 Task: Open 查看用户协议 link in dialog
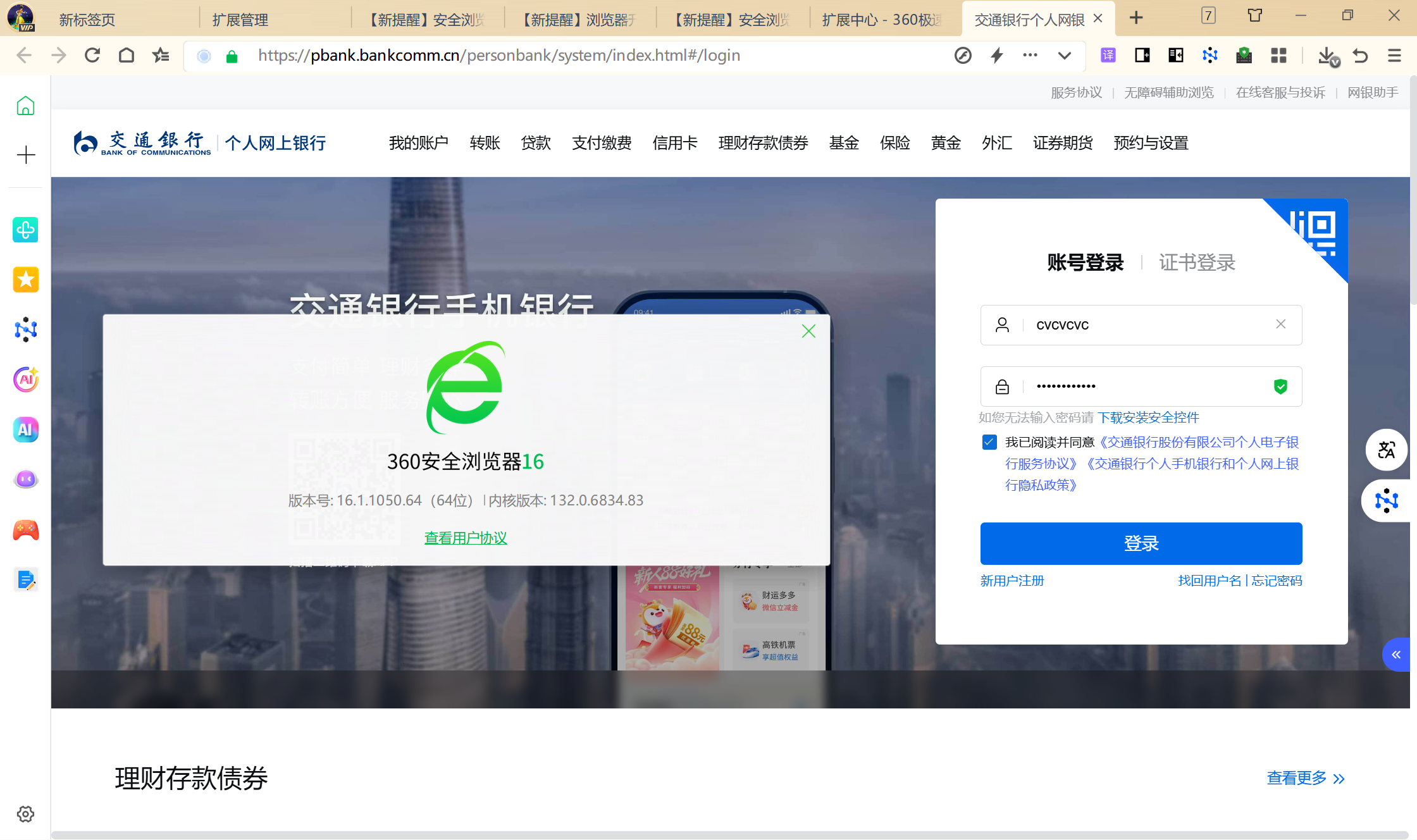(x=466, y=538)
